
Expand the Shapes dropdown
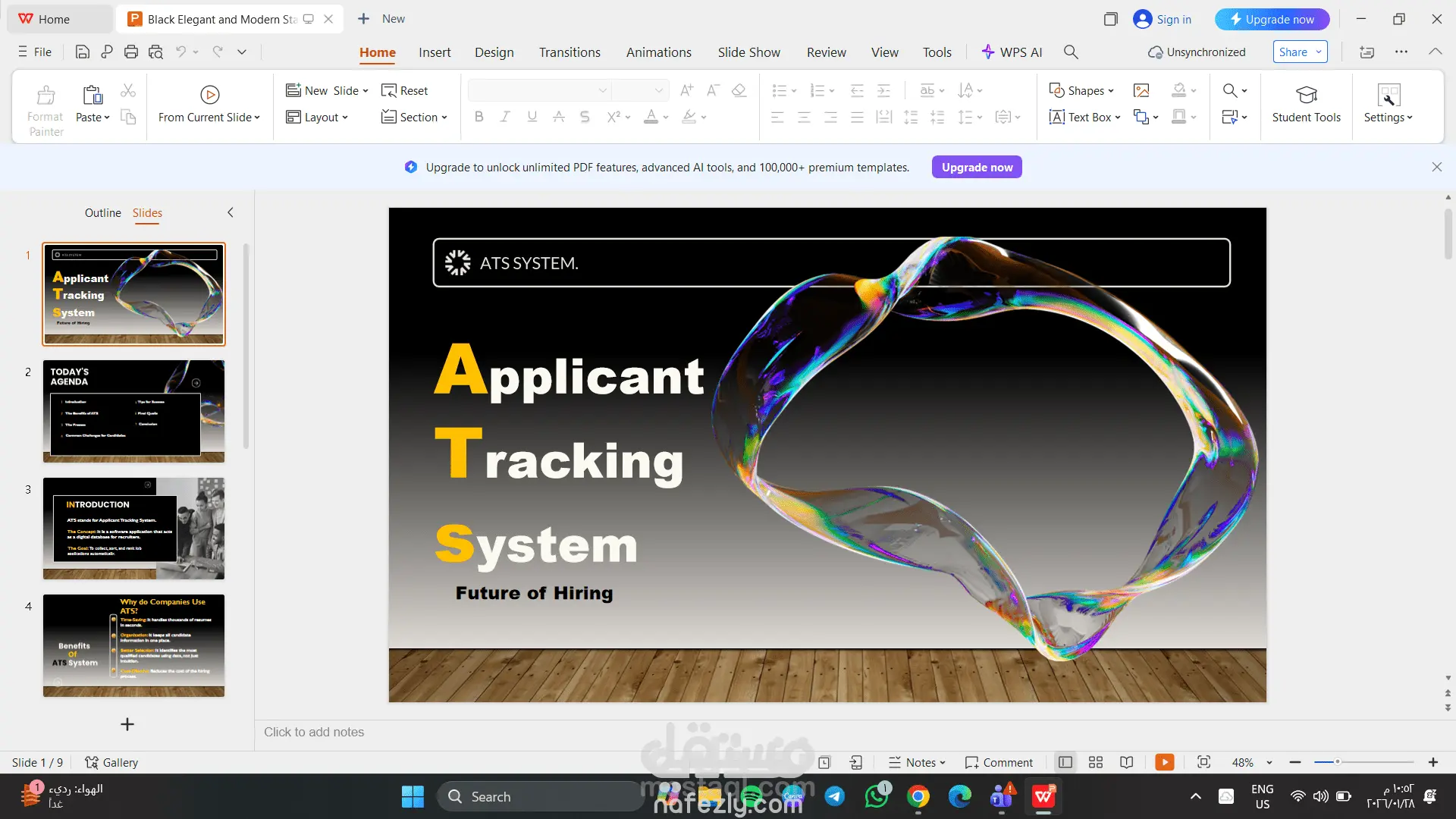tap(1082, 91)
